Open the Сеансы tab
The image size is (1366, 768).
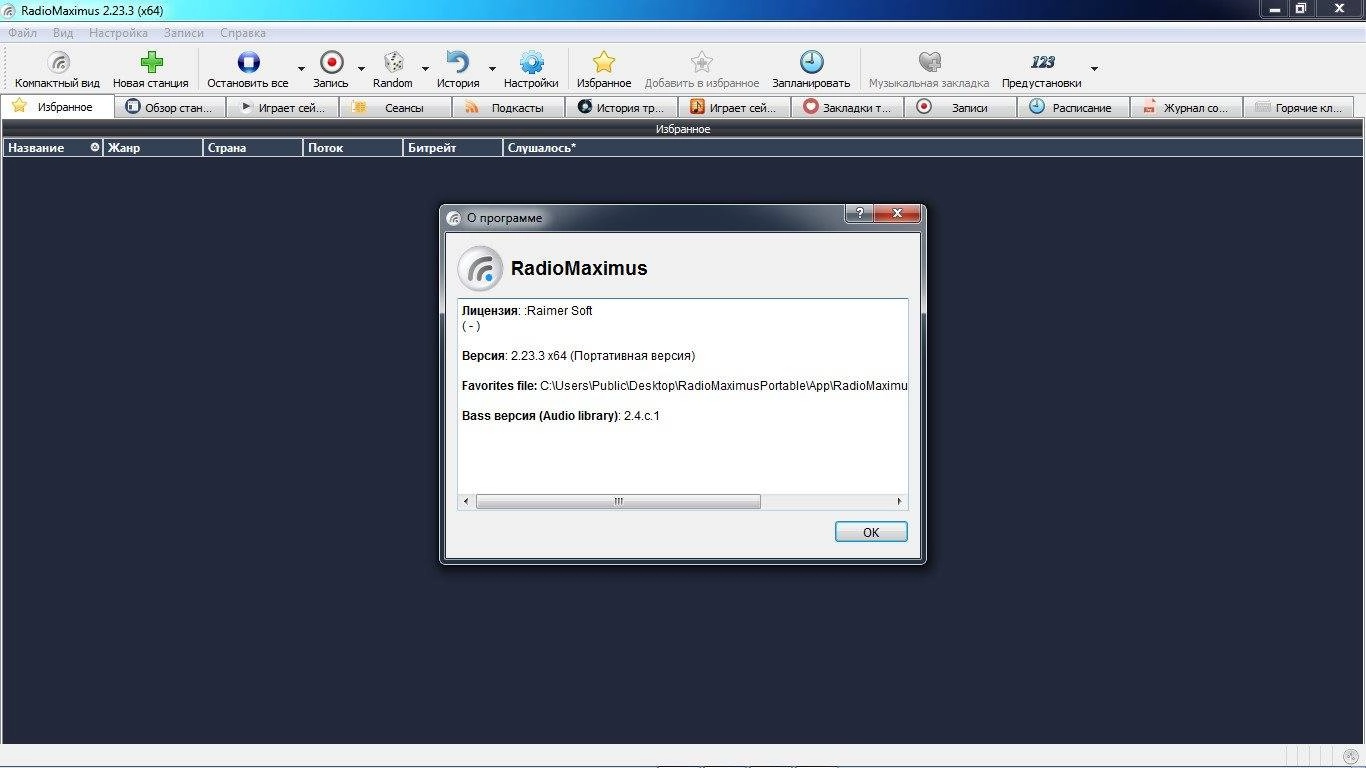(396, 107)
